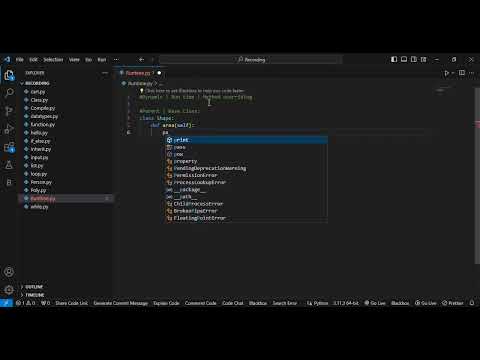Open the Explorer view in activity bar

pyautogui.click(x=9, y=75)
